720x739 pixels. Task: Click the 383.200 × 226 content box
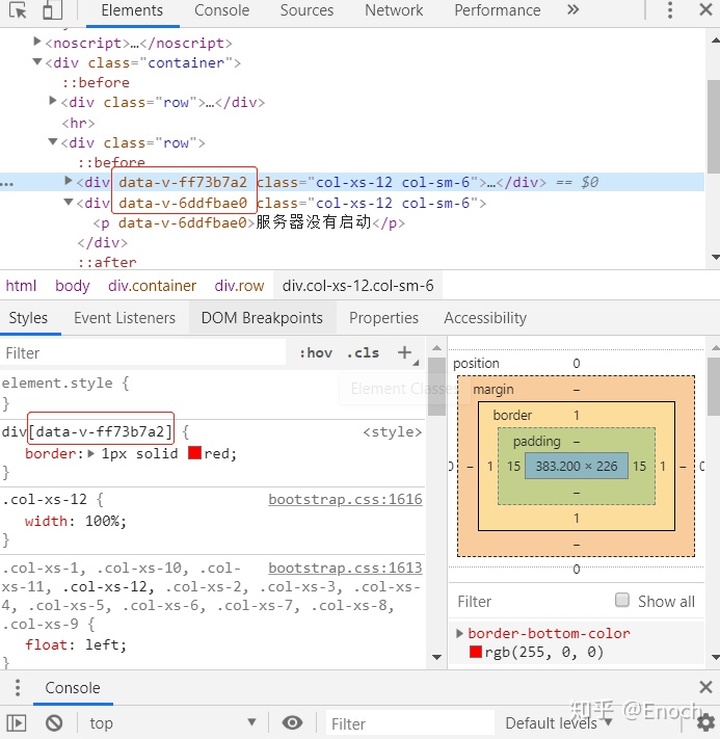[576, 466]
